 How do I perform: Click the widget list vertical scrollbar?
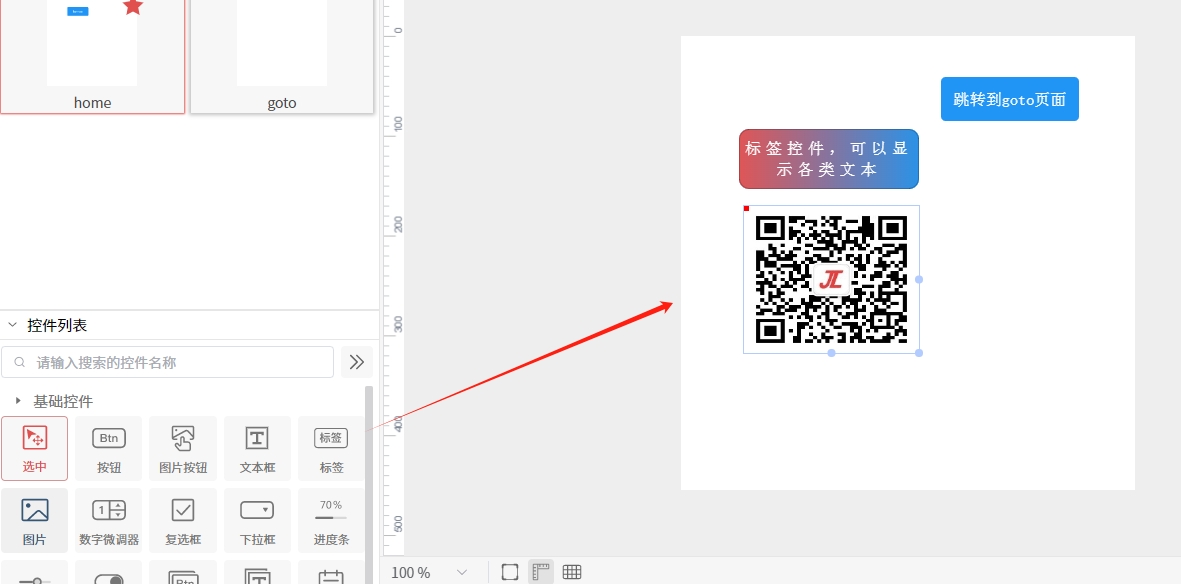click(x=369, y=485)
